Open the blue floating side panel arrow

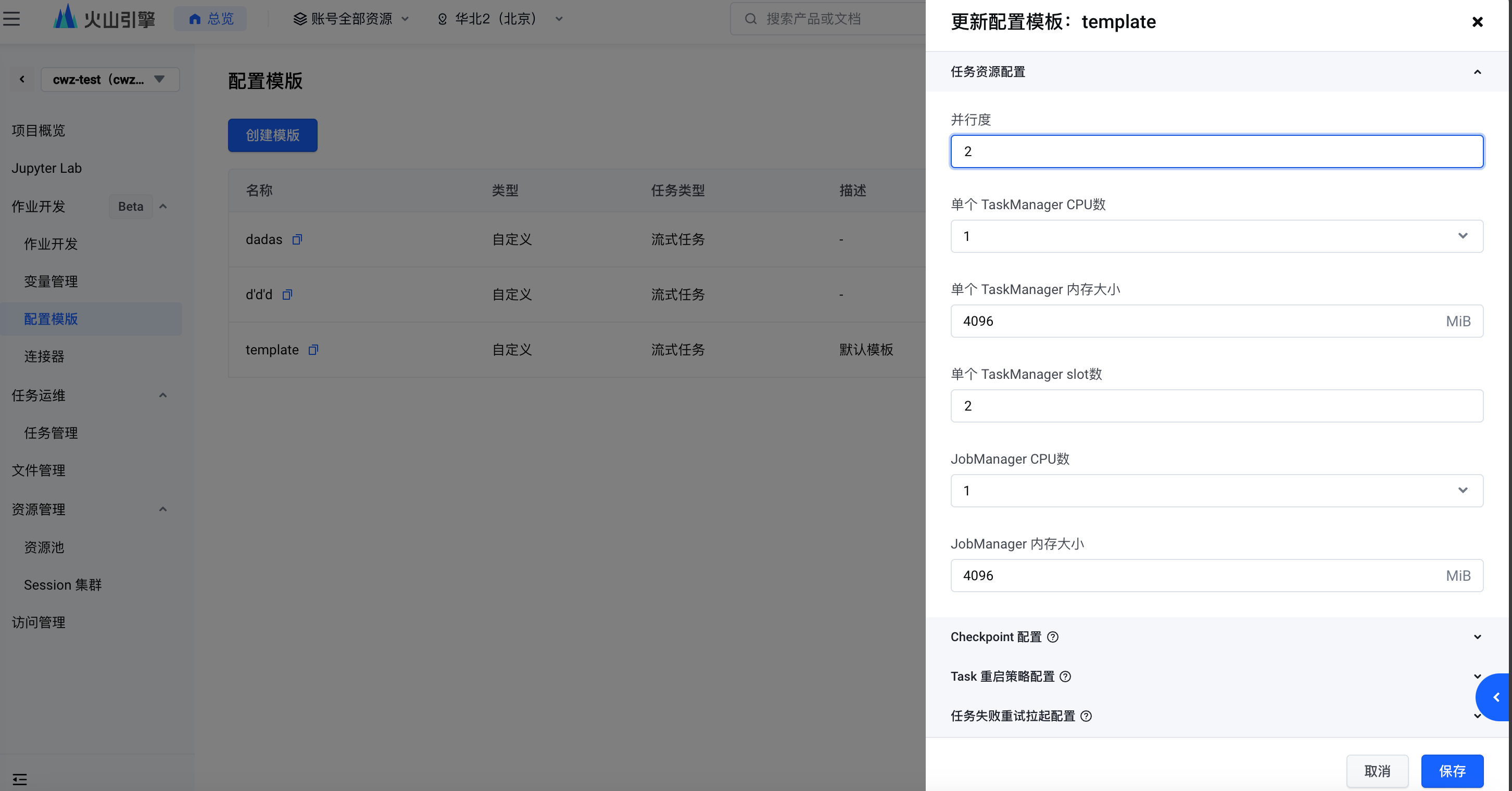tap(1493, 697)
